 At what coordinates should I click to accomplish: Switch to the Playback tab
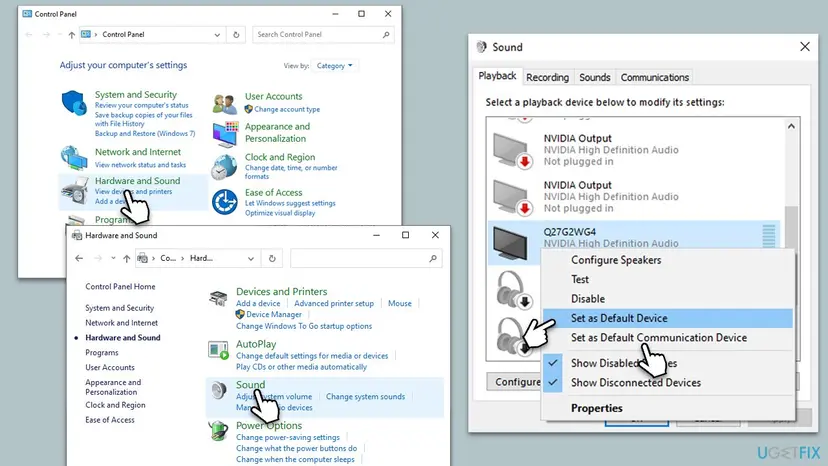pyautogui.click(x=497, y=76)
